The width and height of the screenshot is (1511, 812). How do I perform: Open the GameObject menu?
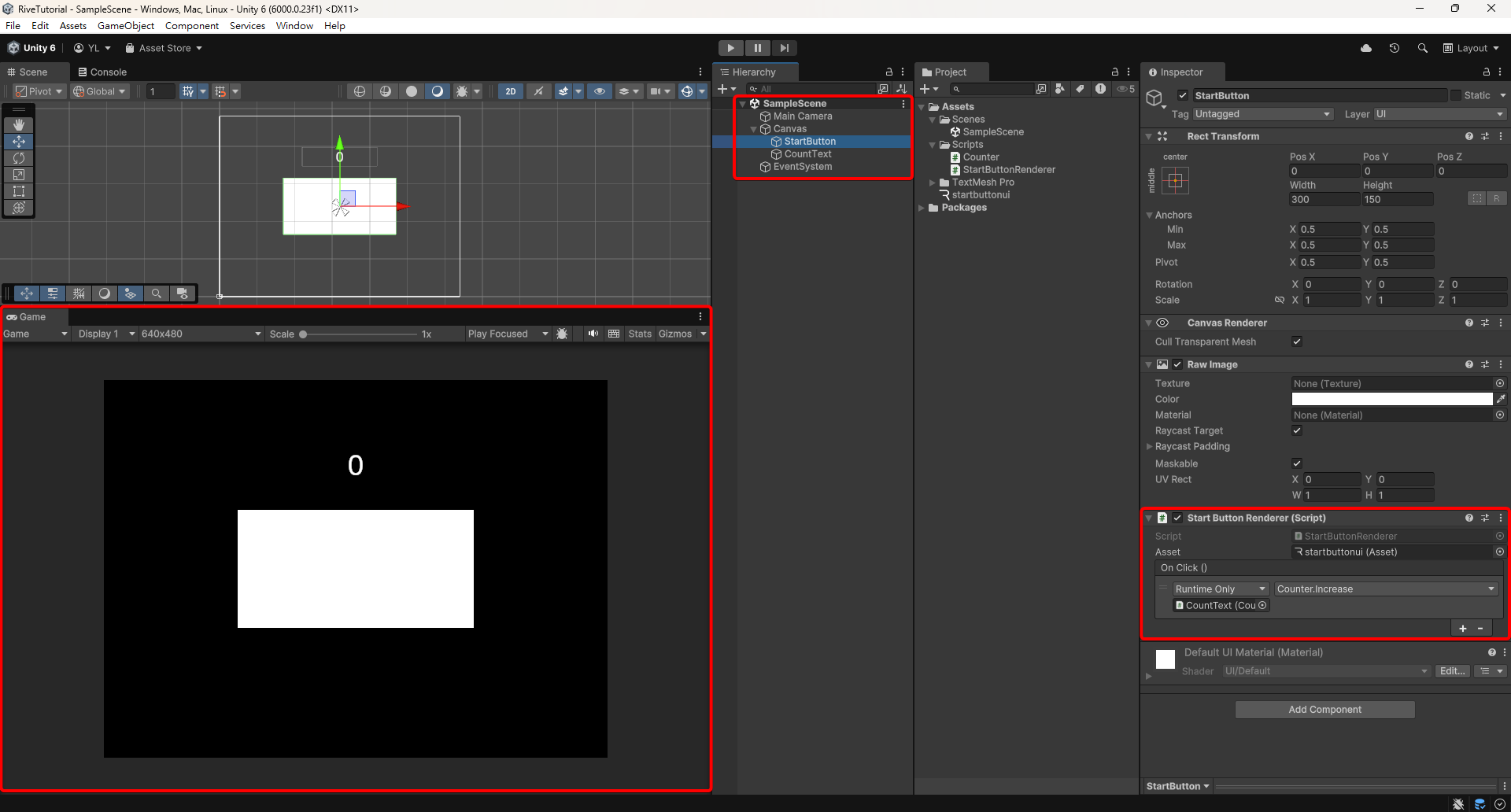(x=126, y=26)
